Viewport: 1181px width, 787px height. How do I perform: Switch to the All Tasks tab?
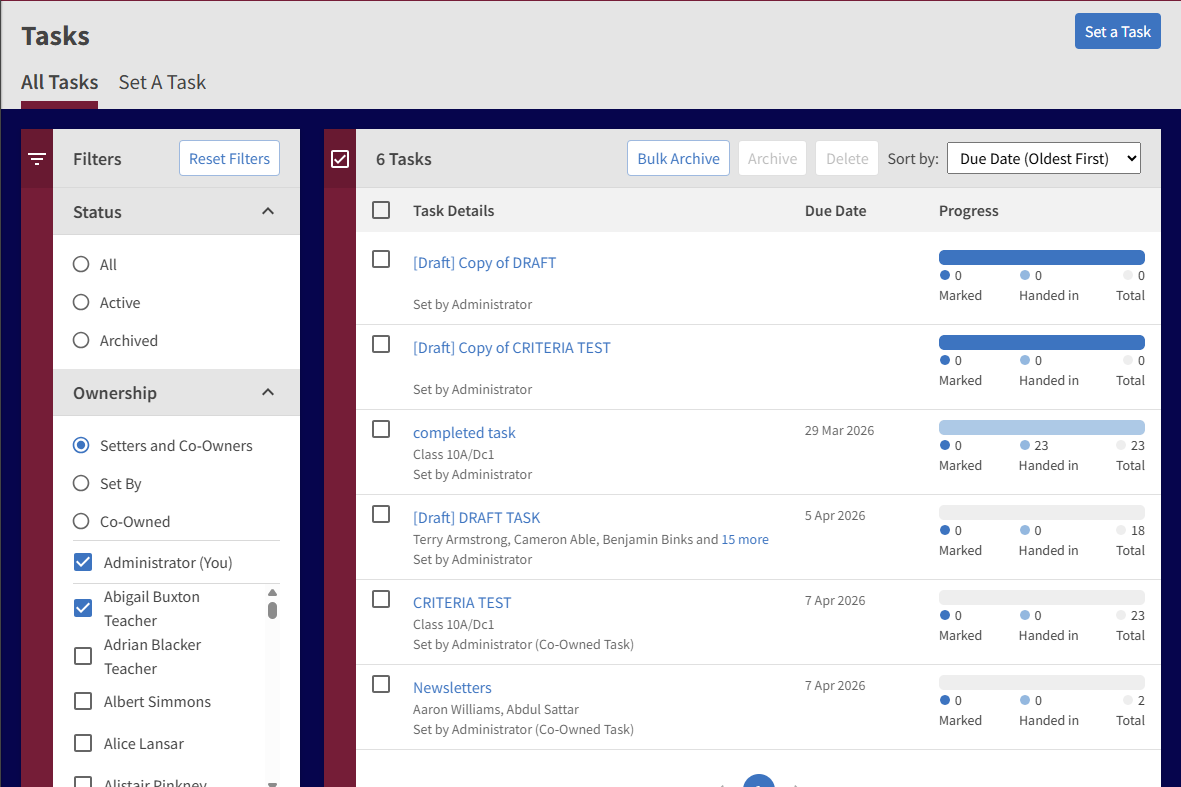(60, 82)
